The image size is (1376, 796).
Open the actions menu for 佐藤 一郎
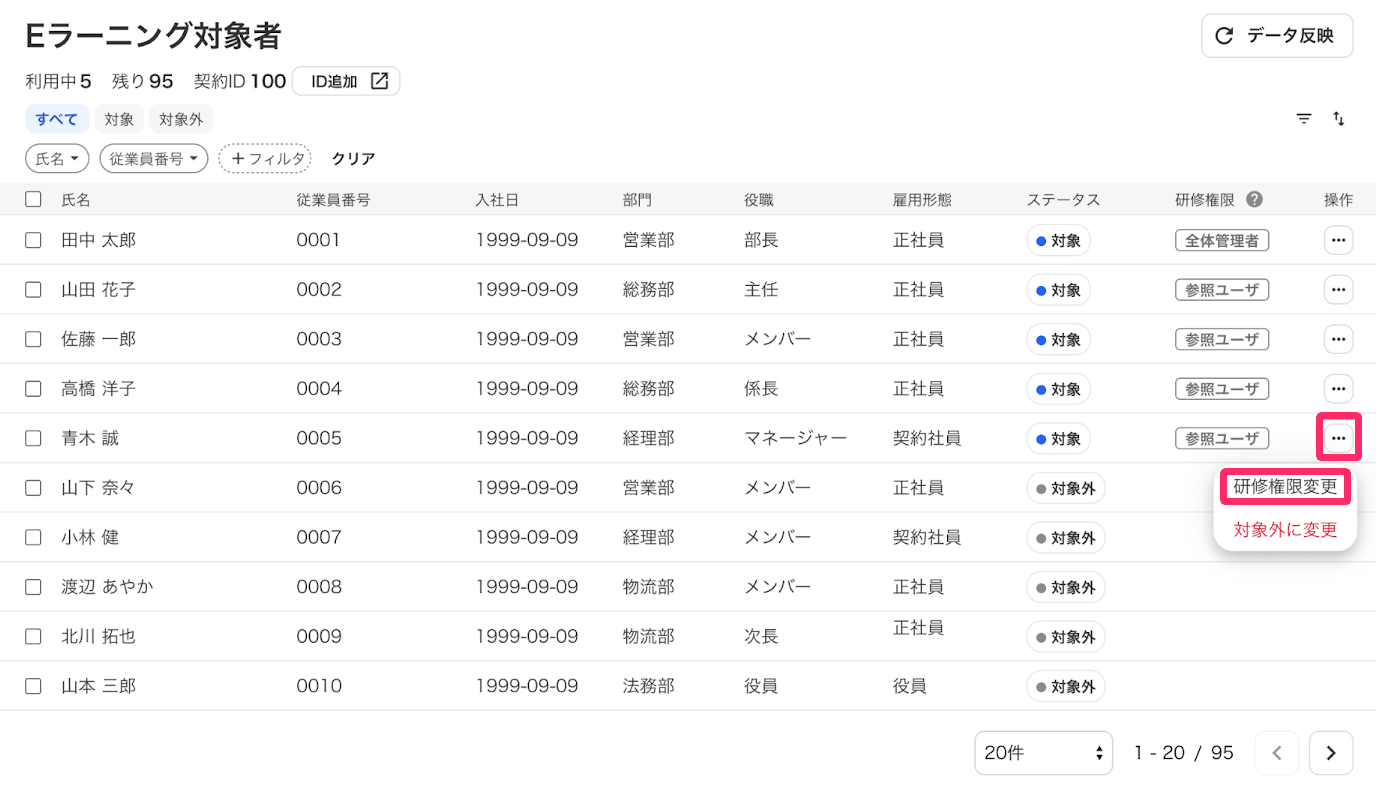1339,339
